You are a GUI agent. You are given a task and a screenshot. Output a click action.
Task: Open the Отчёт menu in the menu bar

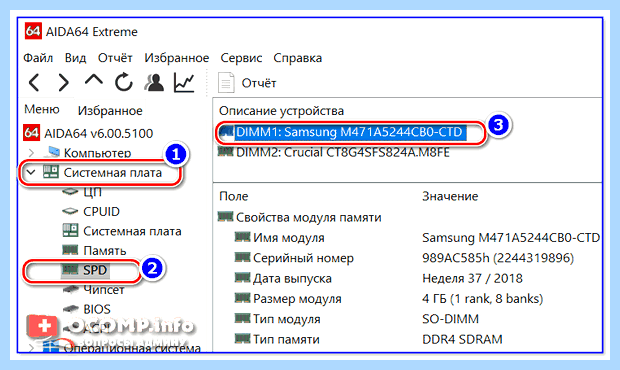115,58
